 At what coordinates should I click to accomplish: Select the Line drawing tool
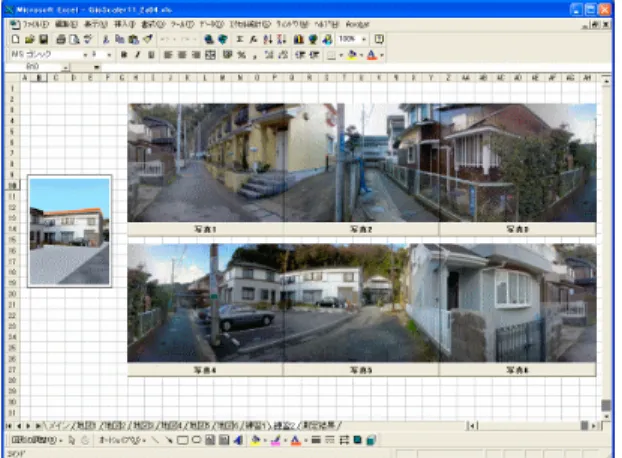(x=156, y=440)
